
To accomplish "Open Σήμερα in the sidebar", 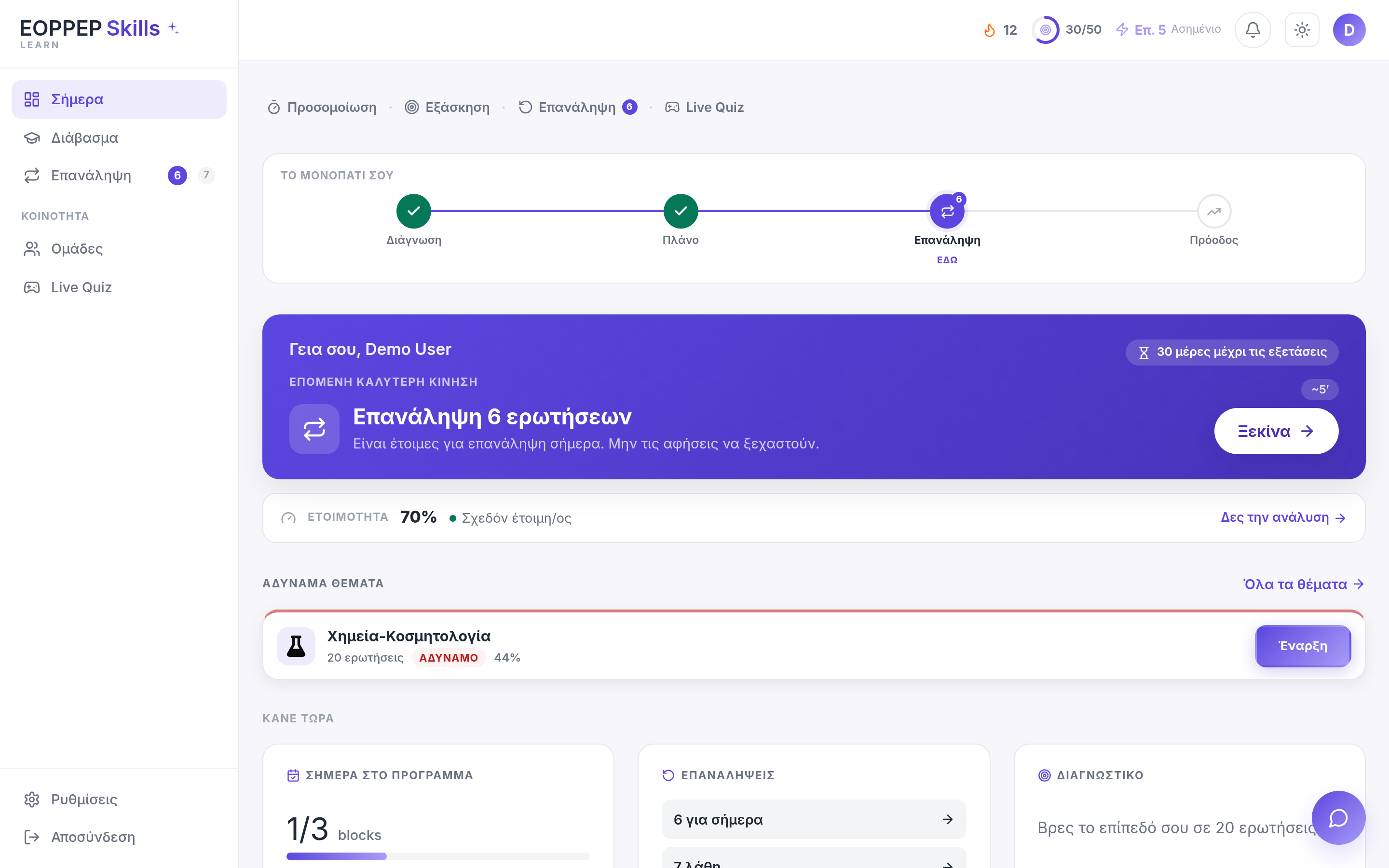I will pos(119,99).
